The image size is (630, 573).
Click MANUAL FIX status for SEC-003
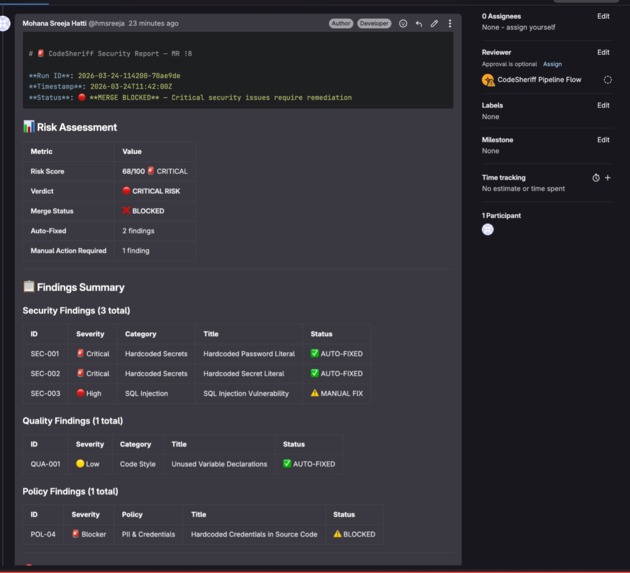[x=337, y=393]
